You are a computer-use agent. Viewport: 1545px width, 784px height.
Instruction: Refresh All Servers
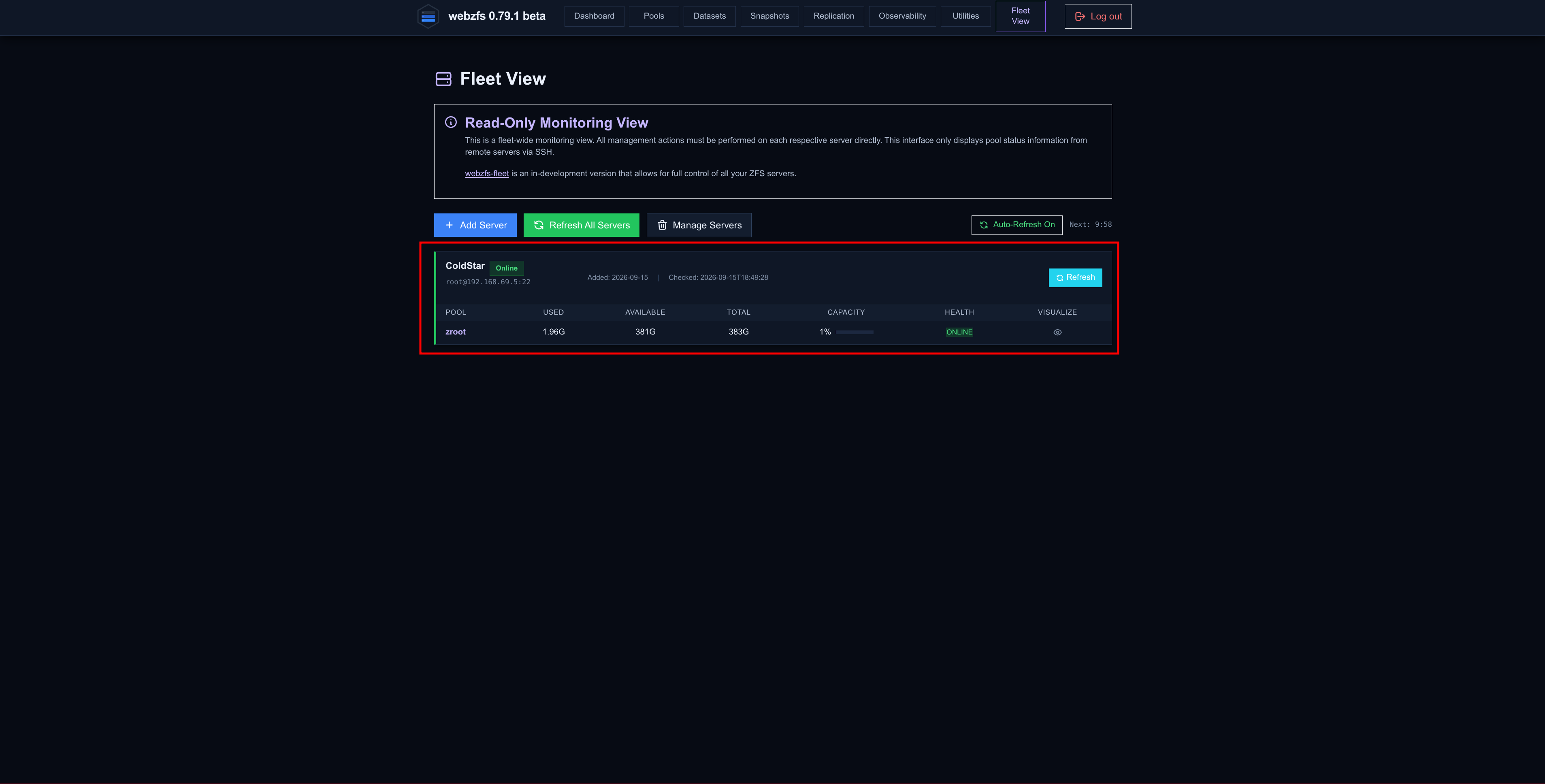pyautogui.click(x=581, y=226)
